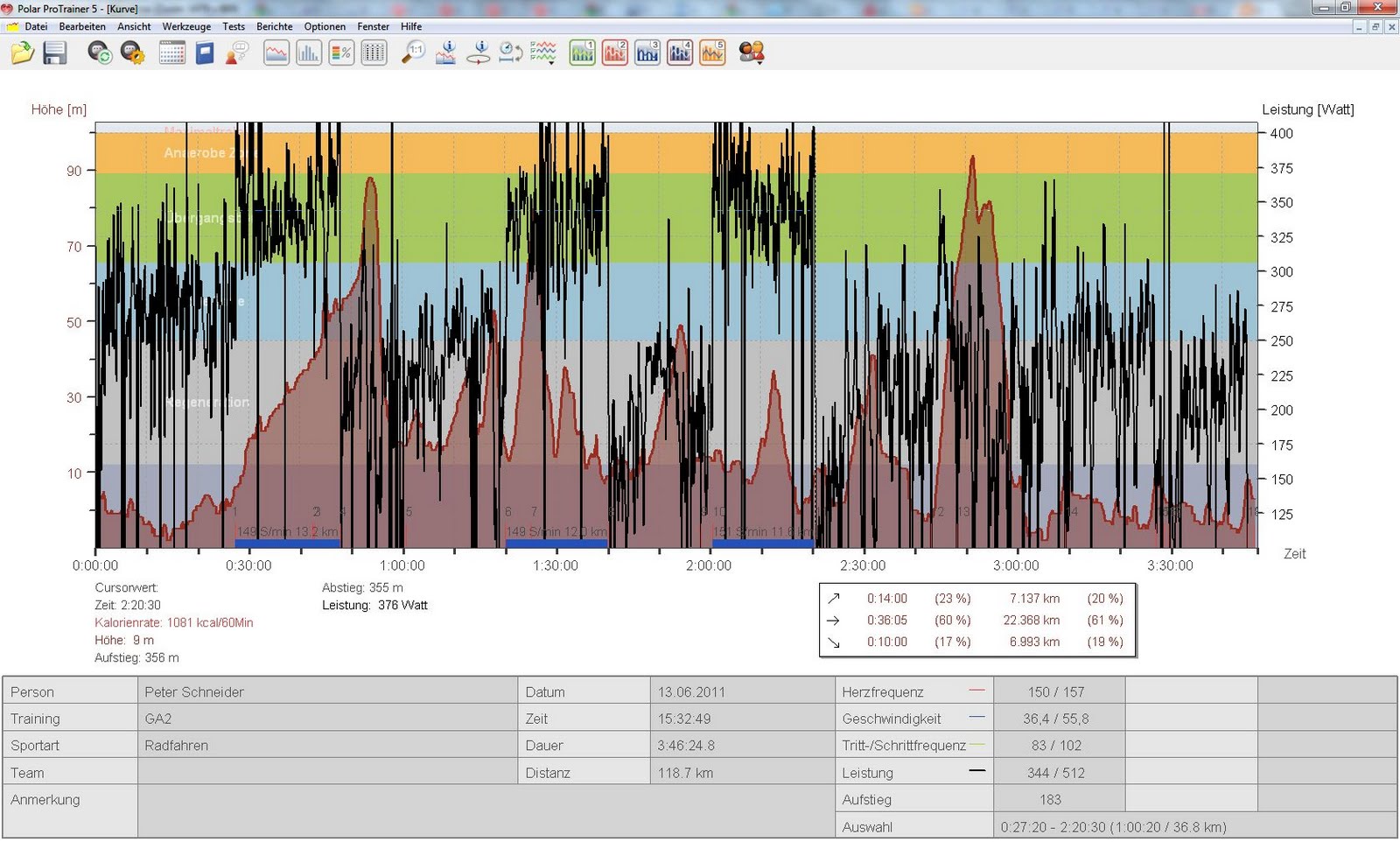Select graph preset 1 icon
The image size is (1400, 842).
click(x=583, y=53)
